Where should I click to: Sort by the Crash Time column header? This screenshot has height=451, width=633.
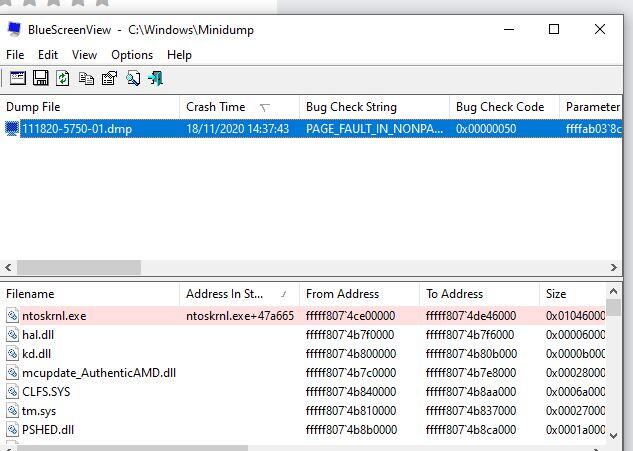[239, 107]
